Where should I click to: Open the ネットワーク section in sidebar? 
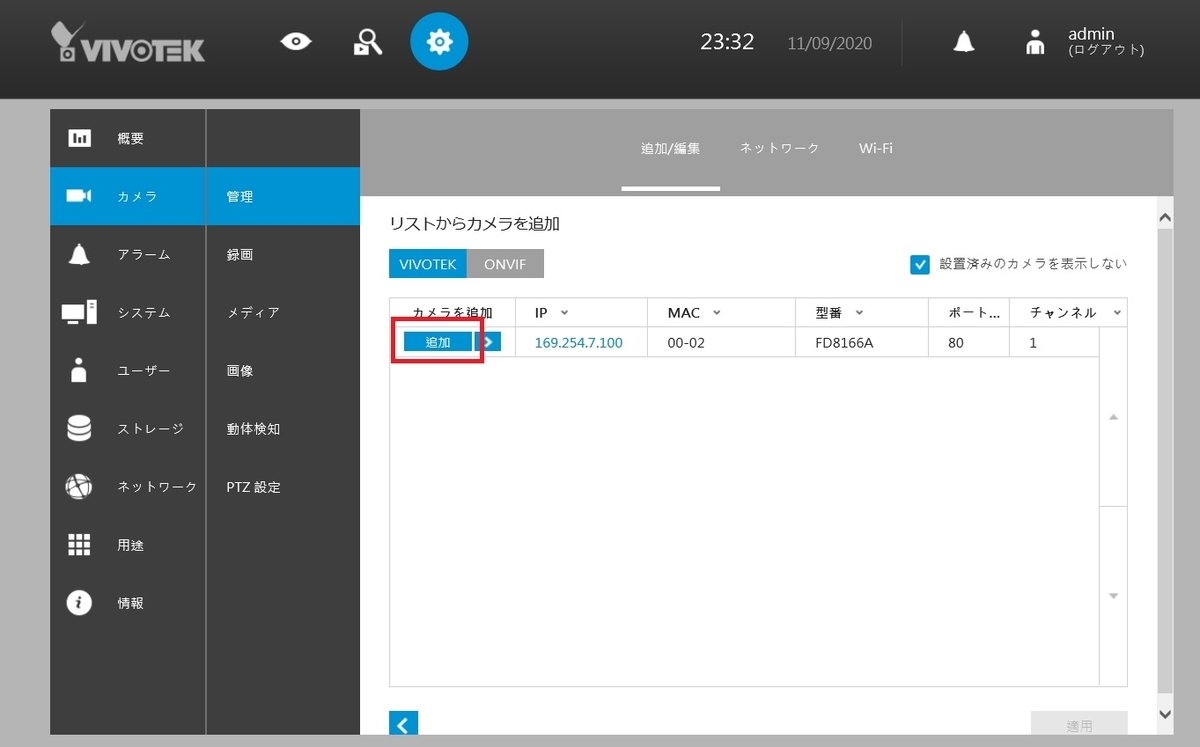tap(128, 486)
